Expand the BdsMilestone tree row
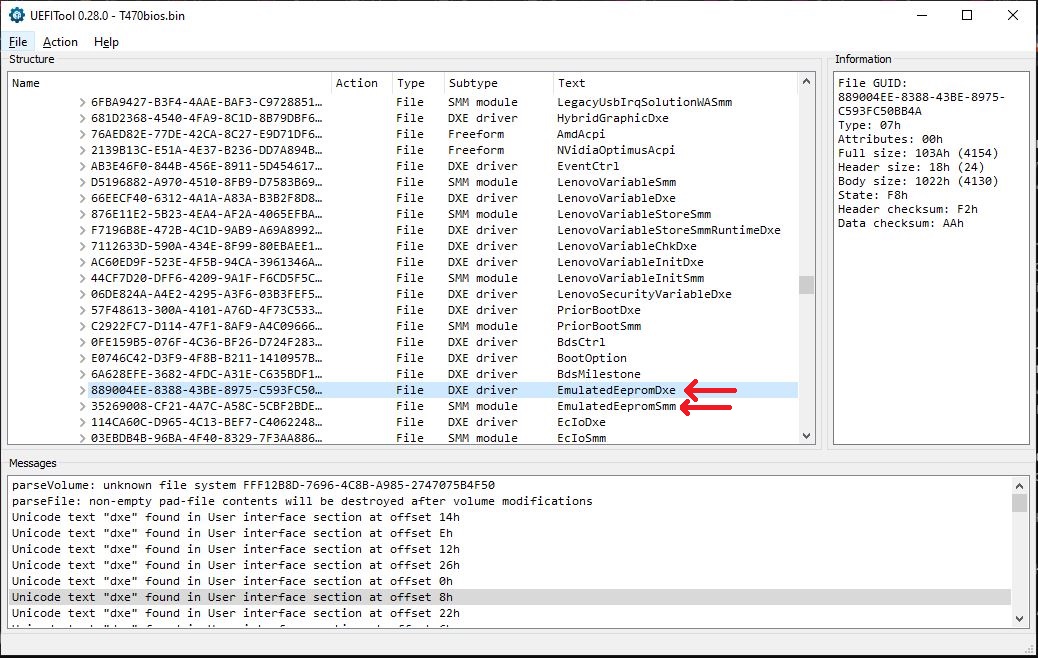Viewport: 1038px width, 658px height. coord(82,374)
